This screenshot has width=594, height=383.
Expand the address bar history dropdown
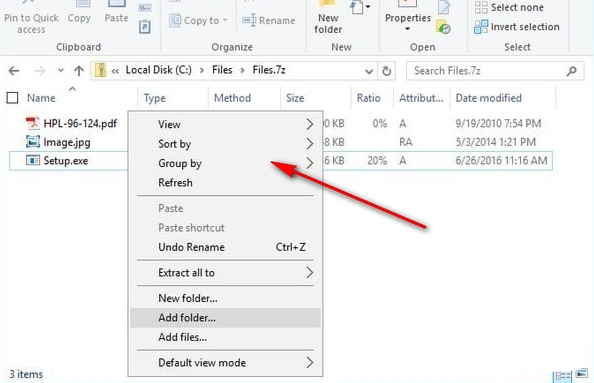pos(369,71)
